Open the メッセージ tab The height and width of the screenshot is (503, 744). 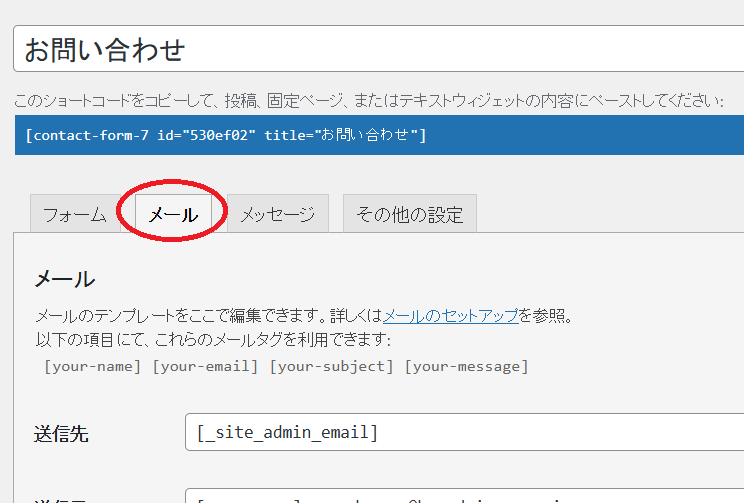click(x=277, y=215)
